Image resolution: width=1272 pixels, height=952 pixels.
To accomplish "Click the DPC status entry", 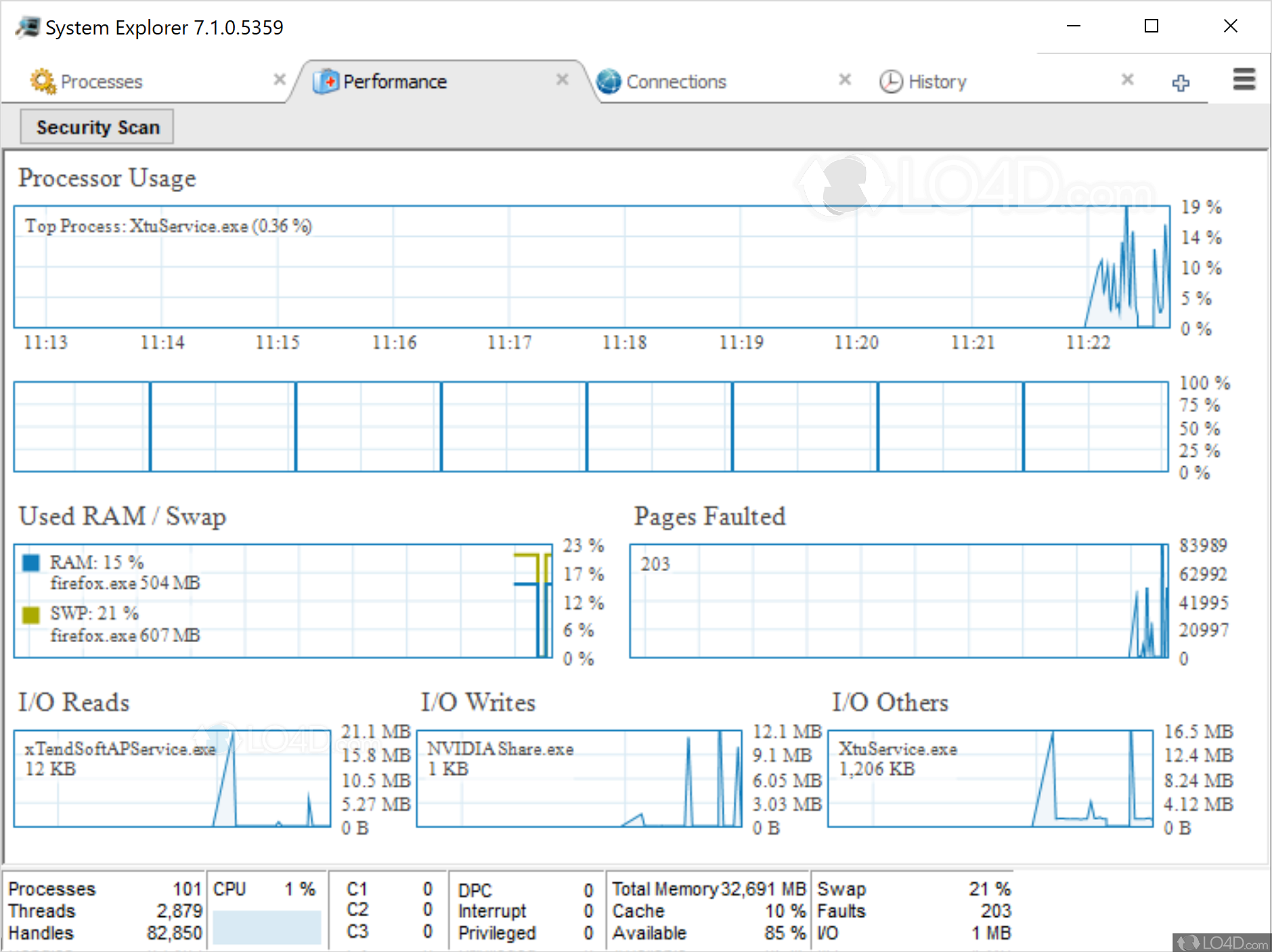I will 525,890.
